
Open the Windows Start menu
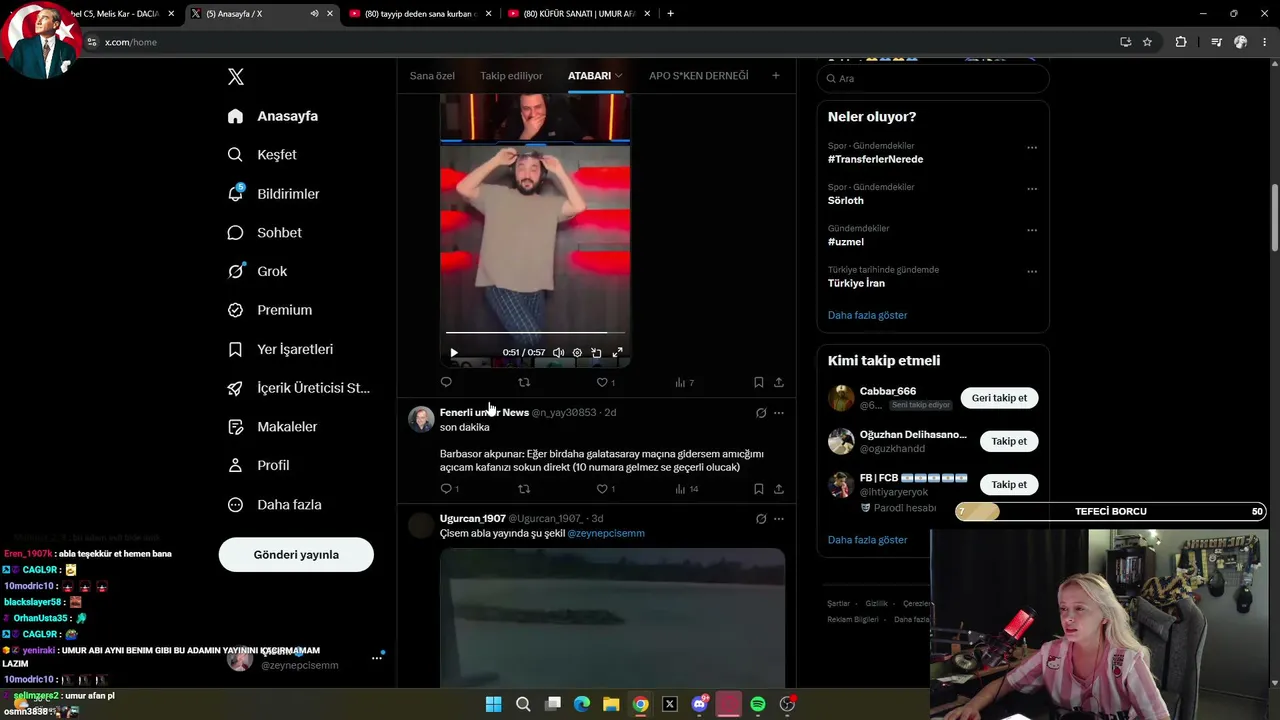[493, 704]
